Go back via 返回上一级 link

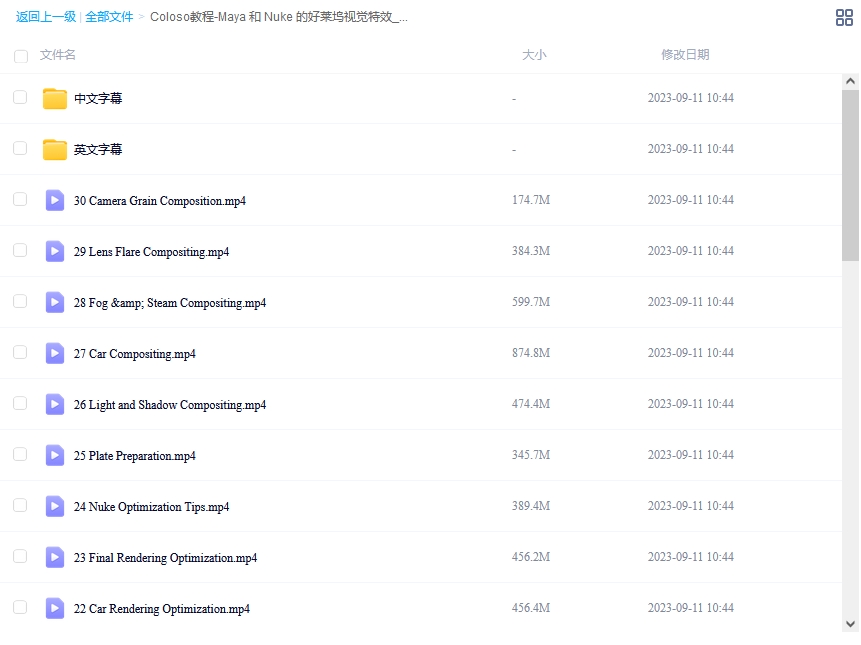(x=45, y=17)
